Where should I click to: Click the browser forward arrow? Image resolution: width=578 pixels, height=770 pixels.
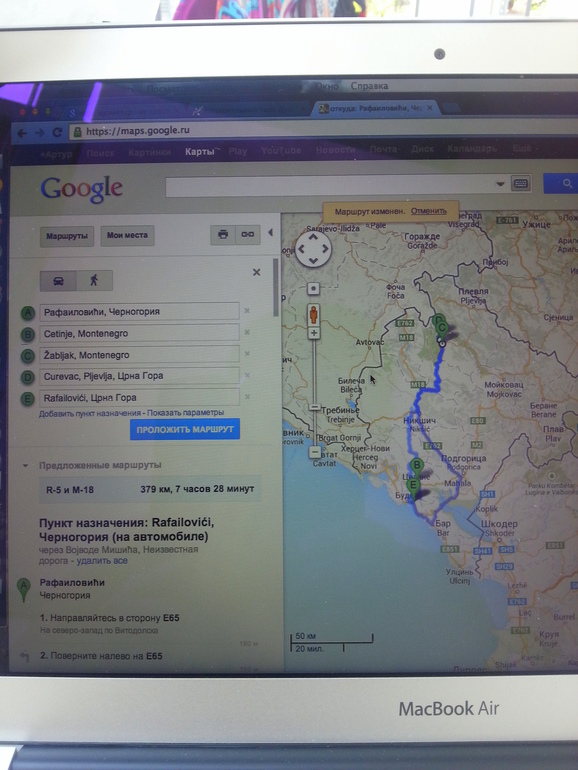pyautogui.click(x=40, y=133)
